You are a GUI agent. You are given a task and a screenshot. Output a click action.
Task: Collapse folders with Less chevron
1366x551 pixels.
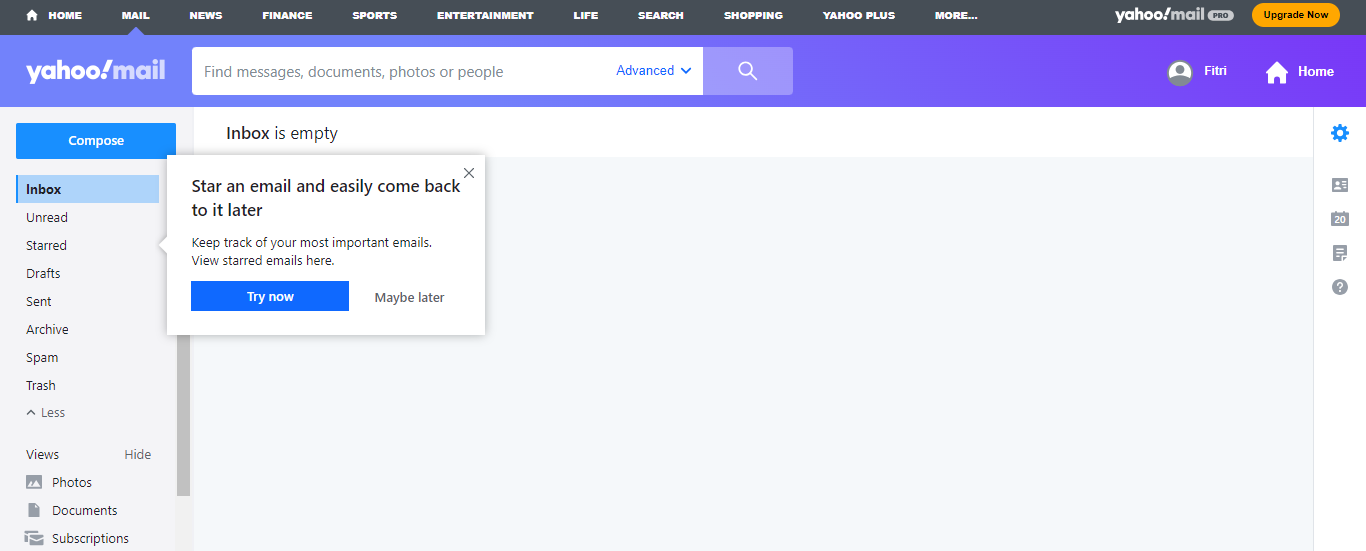coord(46,413)
